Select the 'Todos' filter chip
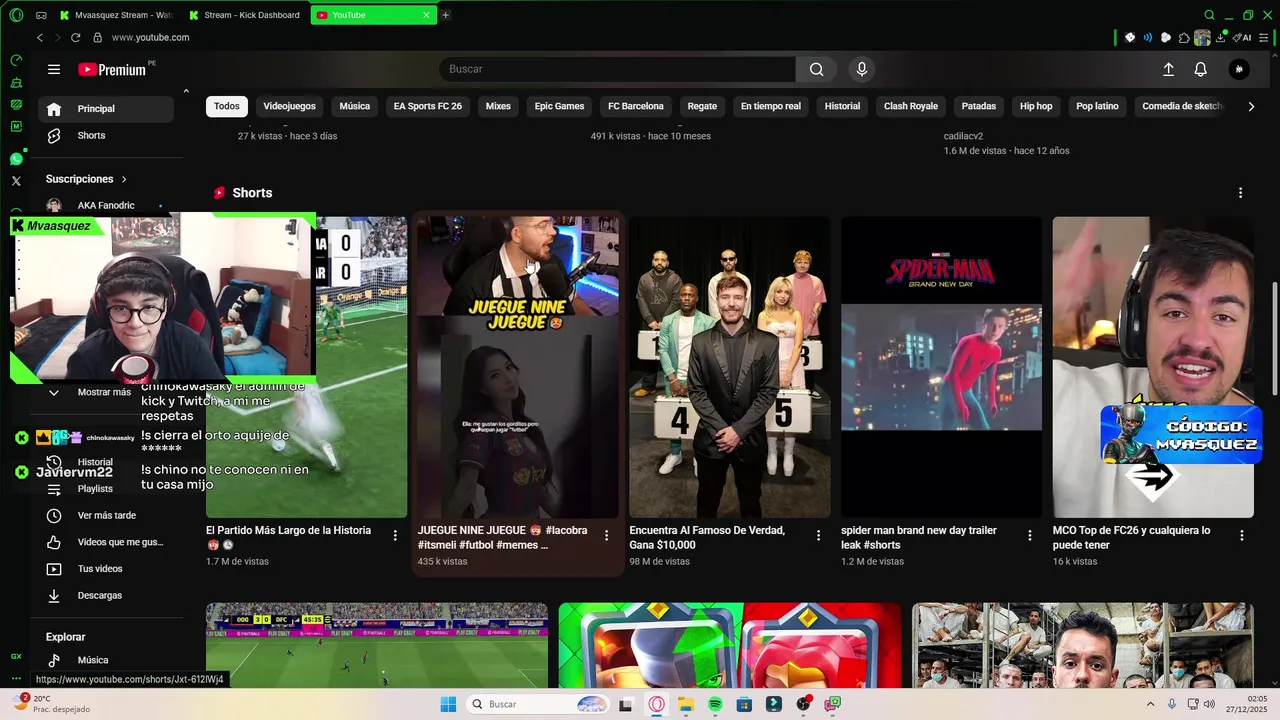This screenshot has width=1280, height=720. tap(227, 106)
